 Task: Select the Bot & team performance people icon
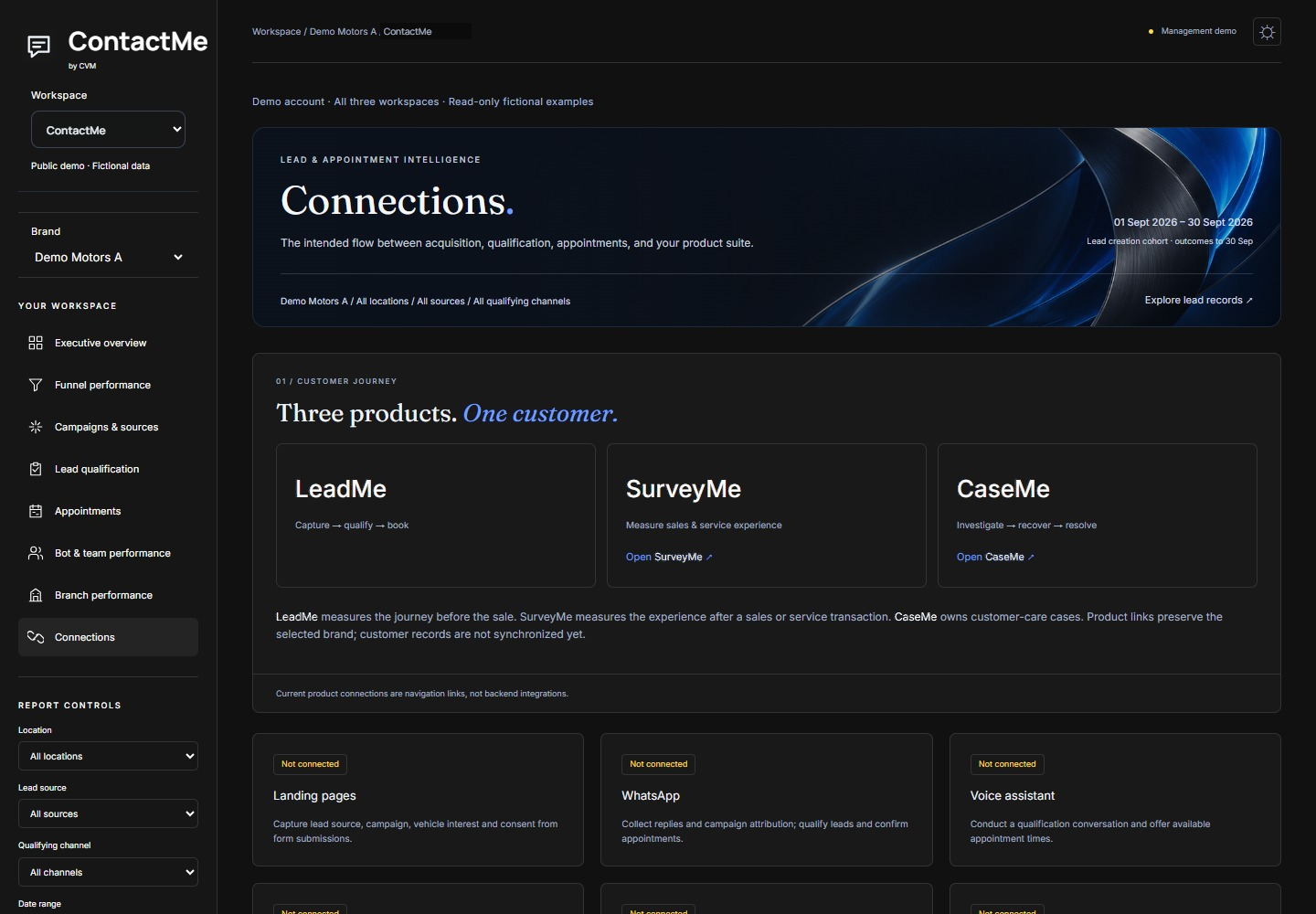36,553
